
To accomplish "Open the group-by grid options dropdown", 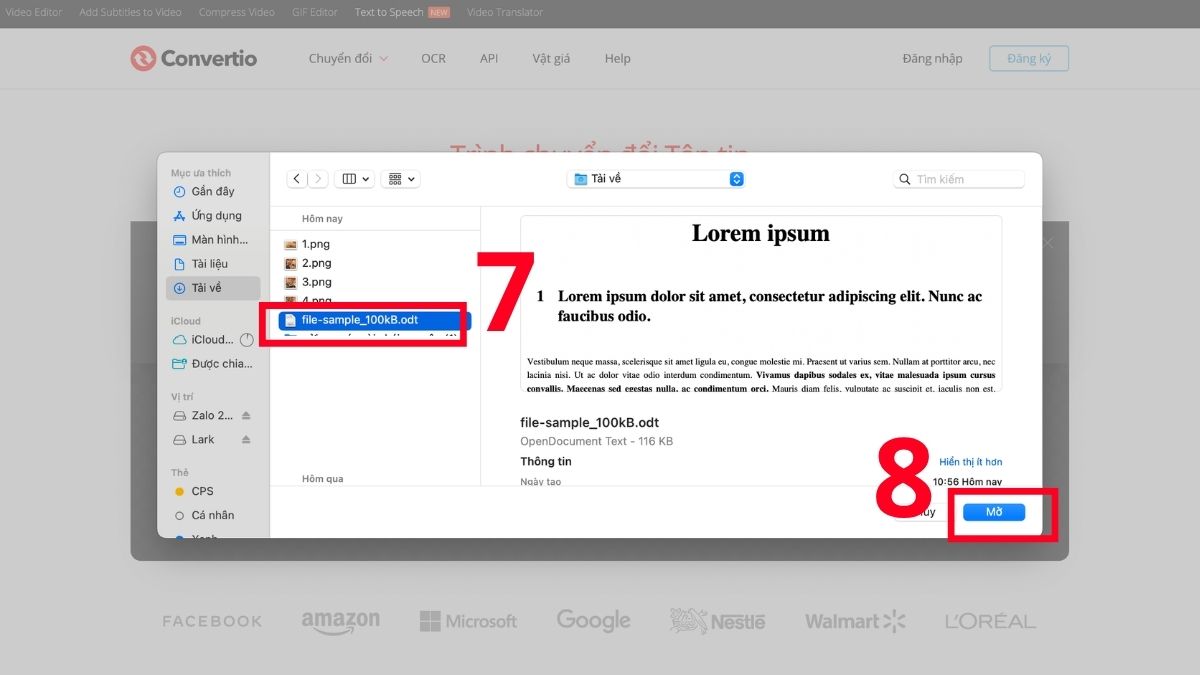I will pyautogui.click(x=401, y=179).
